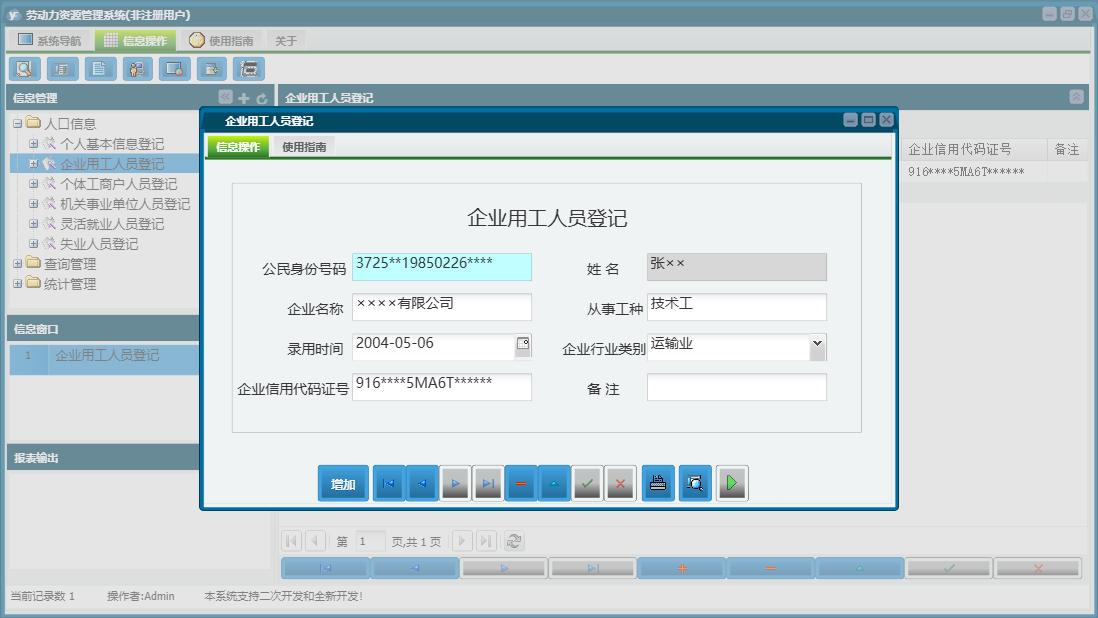Open the 系统导航 tab
Screen dimensions: 1098x618
[50, 41]
